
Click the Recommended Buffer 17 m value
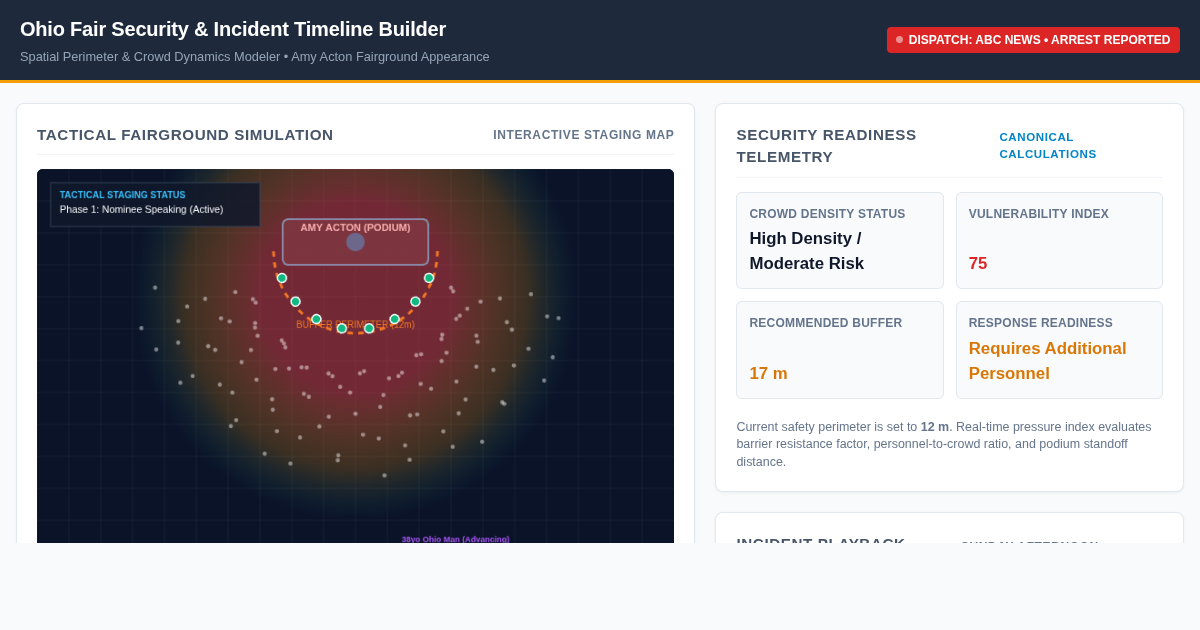click(x=768, y=374)
